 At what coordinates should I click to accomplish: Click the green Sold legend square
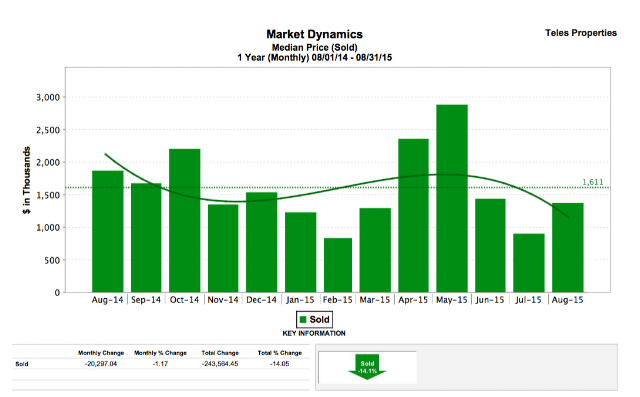click(x=303, y=319)
